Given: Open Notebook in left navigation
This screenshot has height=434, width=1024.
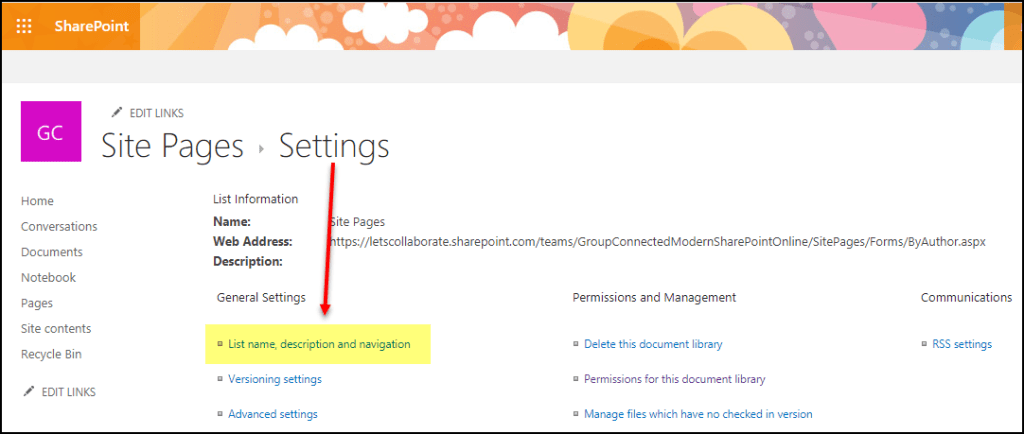Looking at the screenshot, I should click(x=49, y=278).
